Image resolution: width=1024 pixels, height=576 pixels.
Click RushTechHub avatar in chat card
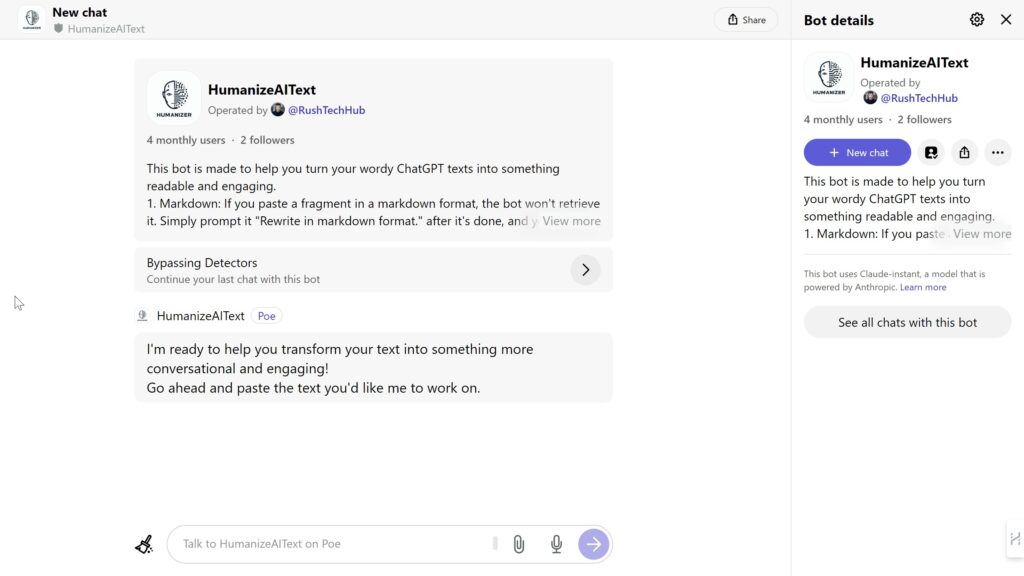click(278, 110)
